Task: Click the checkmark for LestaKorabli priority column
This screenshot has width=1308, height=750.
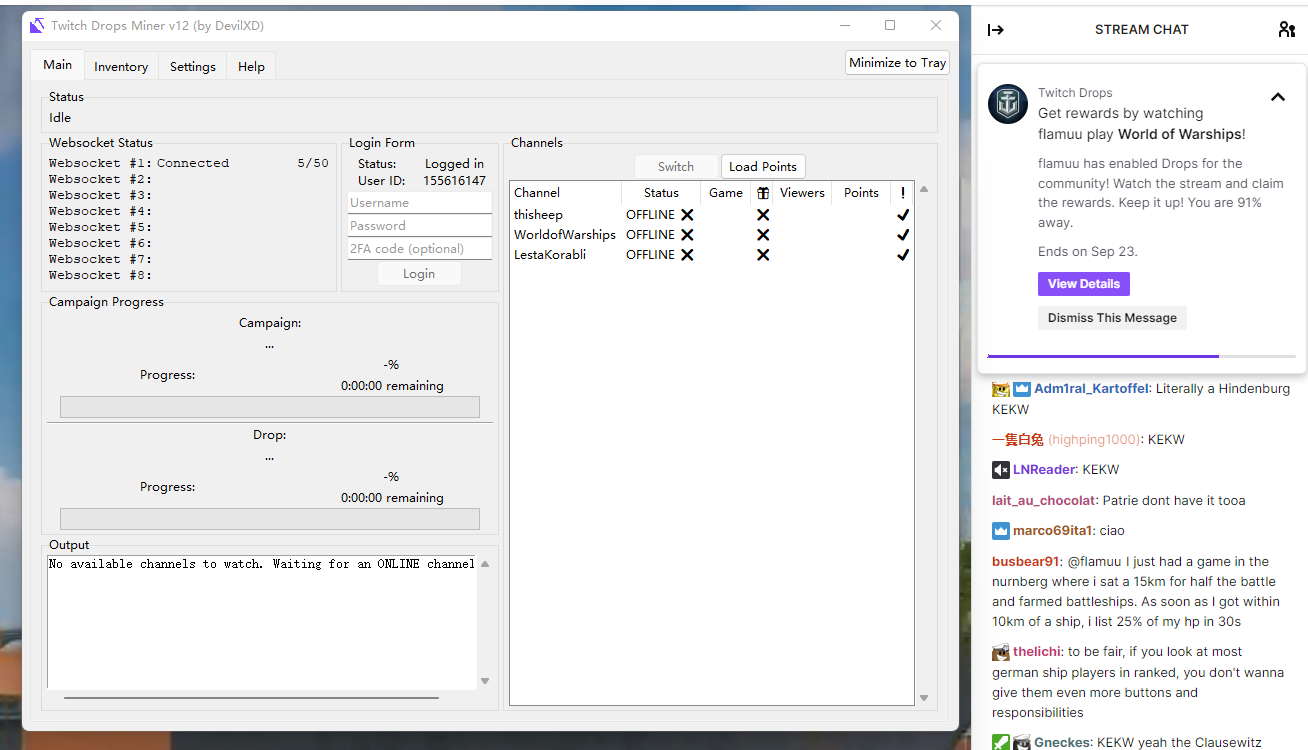Action: (903, 254)
